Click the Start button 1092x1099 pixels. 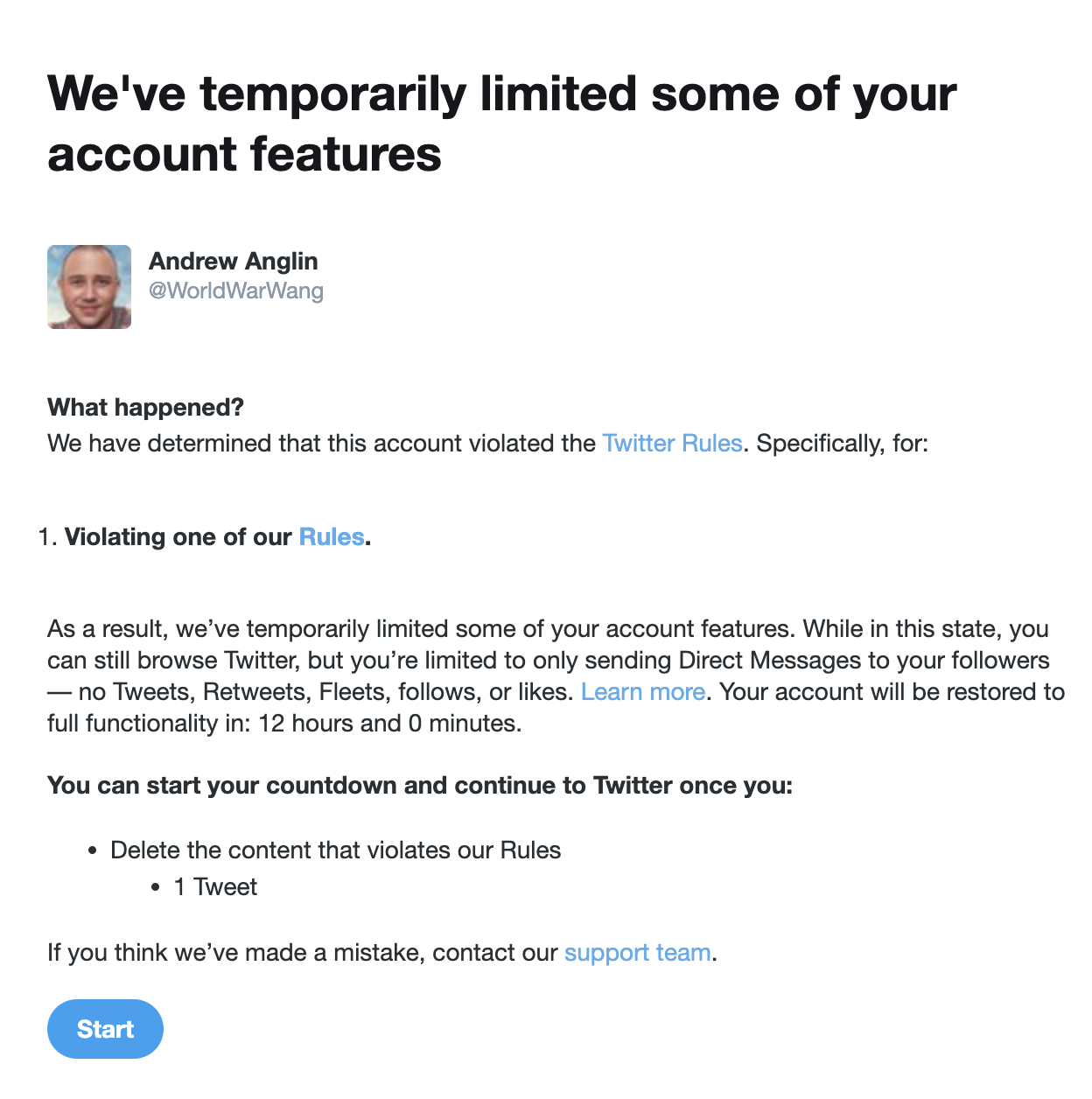pyautogui.click(x=105, y=1029)
